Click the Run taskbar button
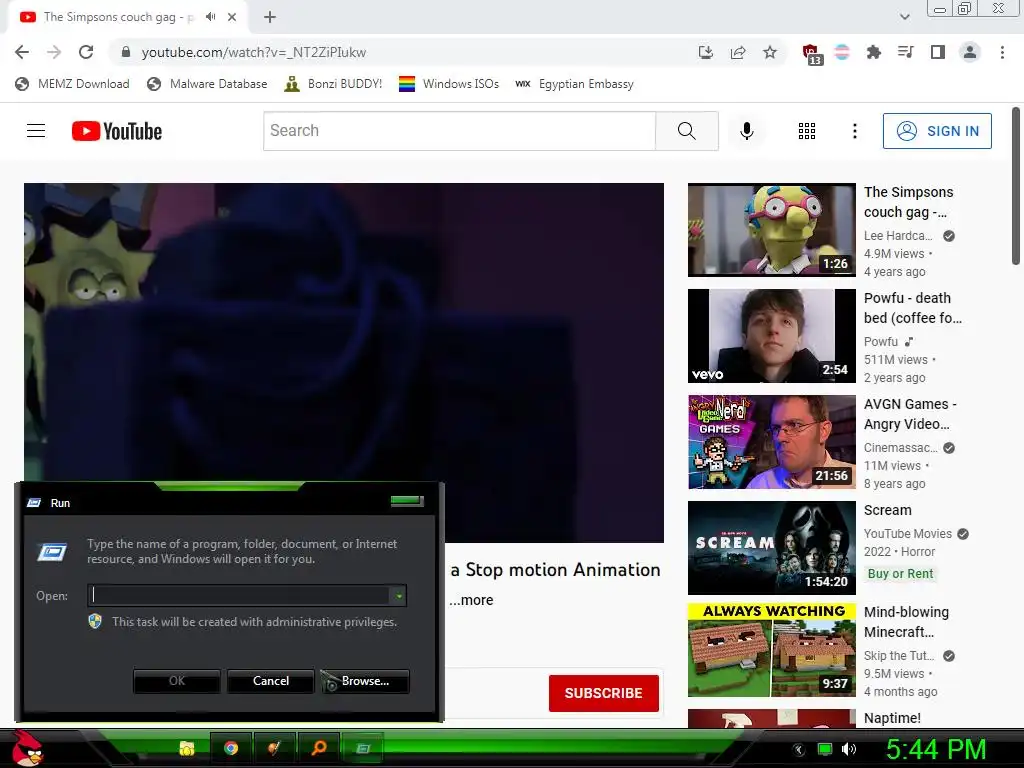1024x768 pixels. click(x=363, y=748)
